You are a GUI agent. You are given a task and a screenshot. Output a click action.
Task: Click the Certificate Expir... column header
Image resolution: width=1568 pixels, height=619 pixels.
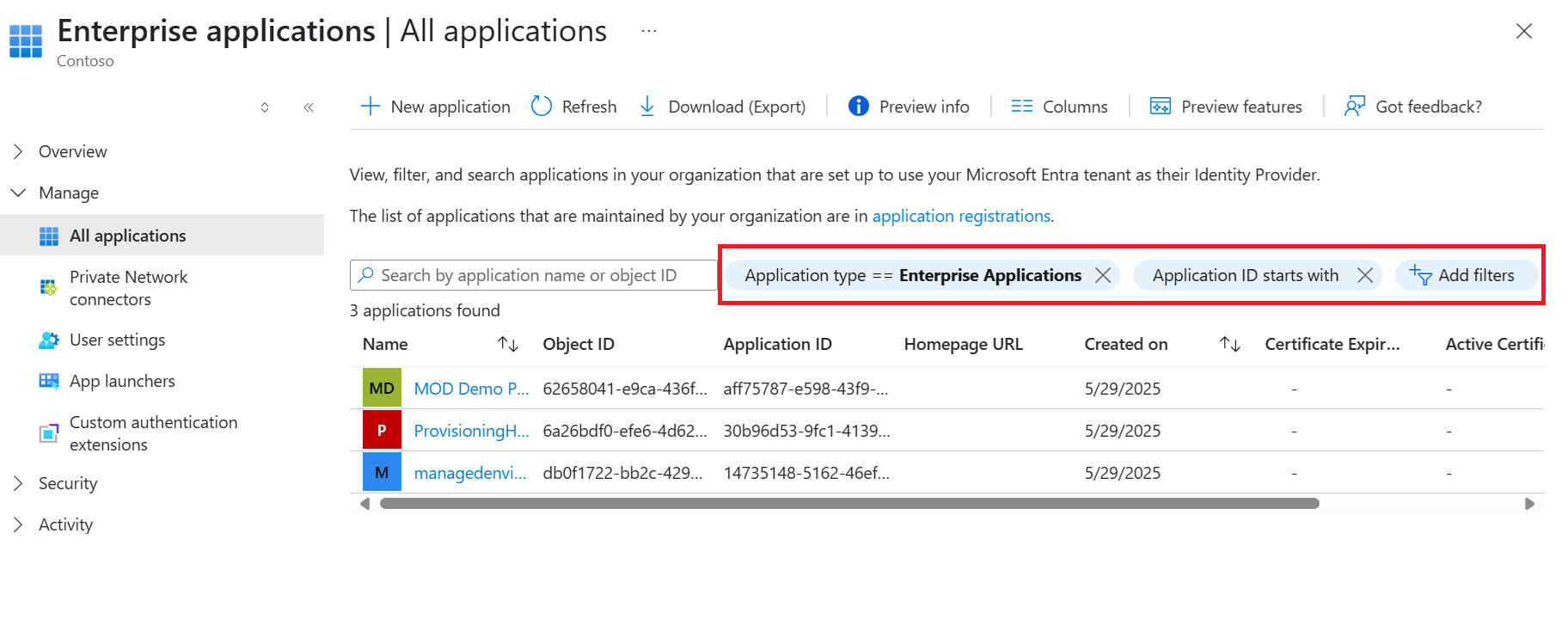pyautogui.click(x=1332, y=344)
